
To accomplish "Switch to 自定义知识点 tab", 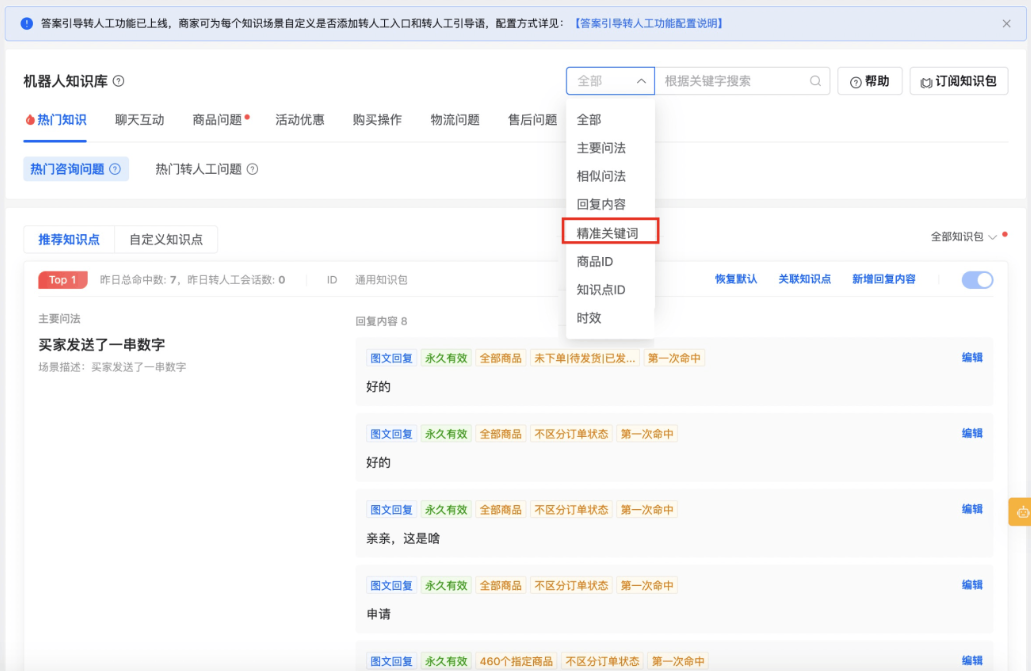I will click(x=166, y=239).
